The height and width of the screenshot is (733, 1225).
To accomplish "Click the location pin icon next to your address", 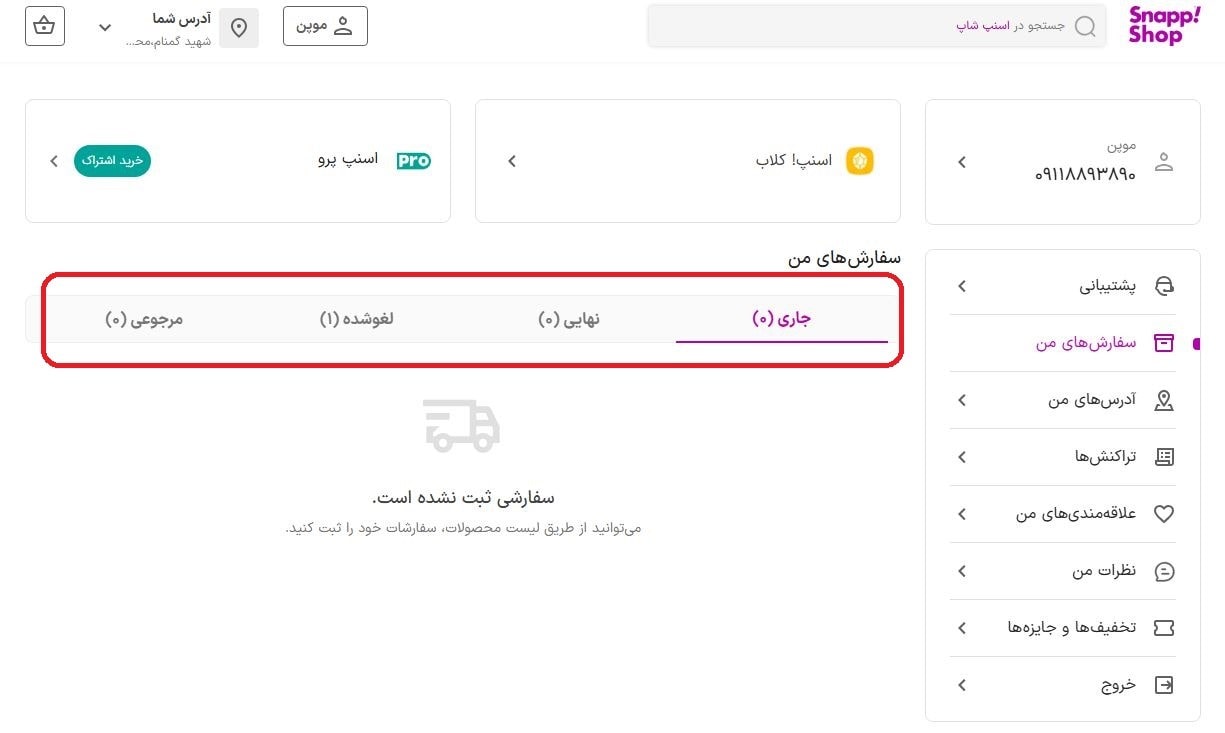I will 238,27.
